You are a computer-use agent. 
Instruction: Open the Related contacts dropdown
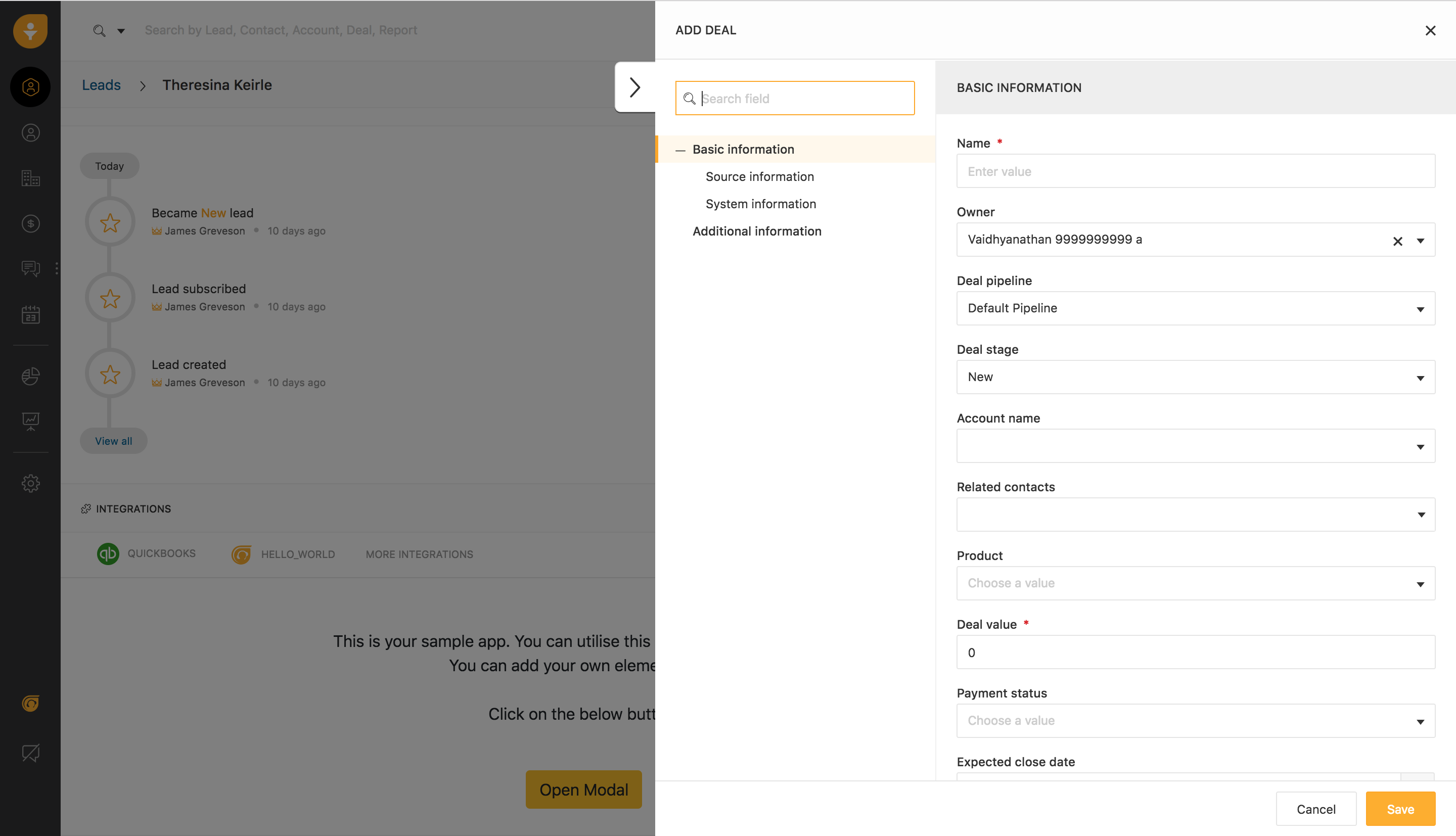tap(1195, 515)
